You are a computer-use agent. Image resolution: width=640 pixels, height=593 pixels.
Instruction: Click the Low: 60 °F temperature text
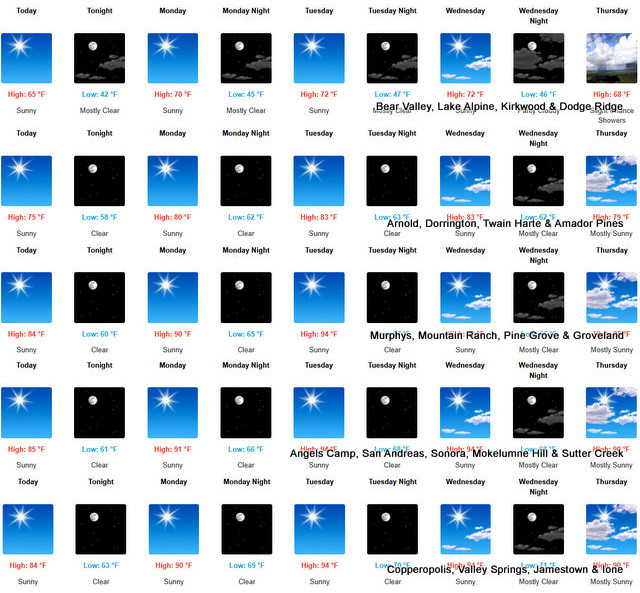tap(100, 334)
